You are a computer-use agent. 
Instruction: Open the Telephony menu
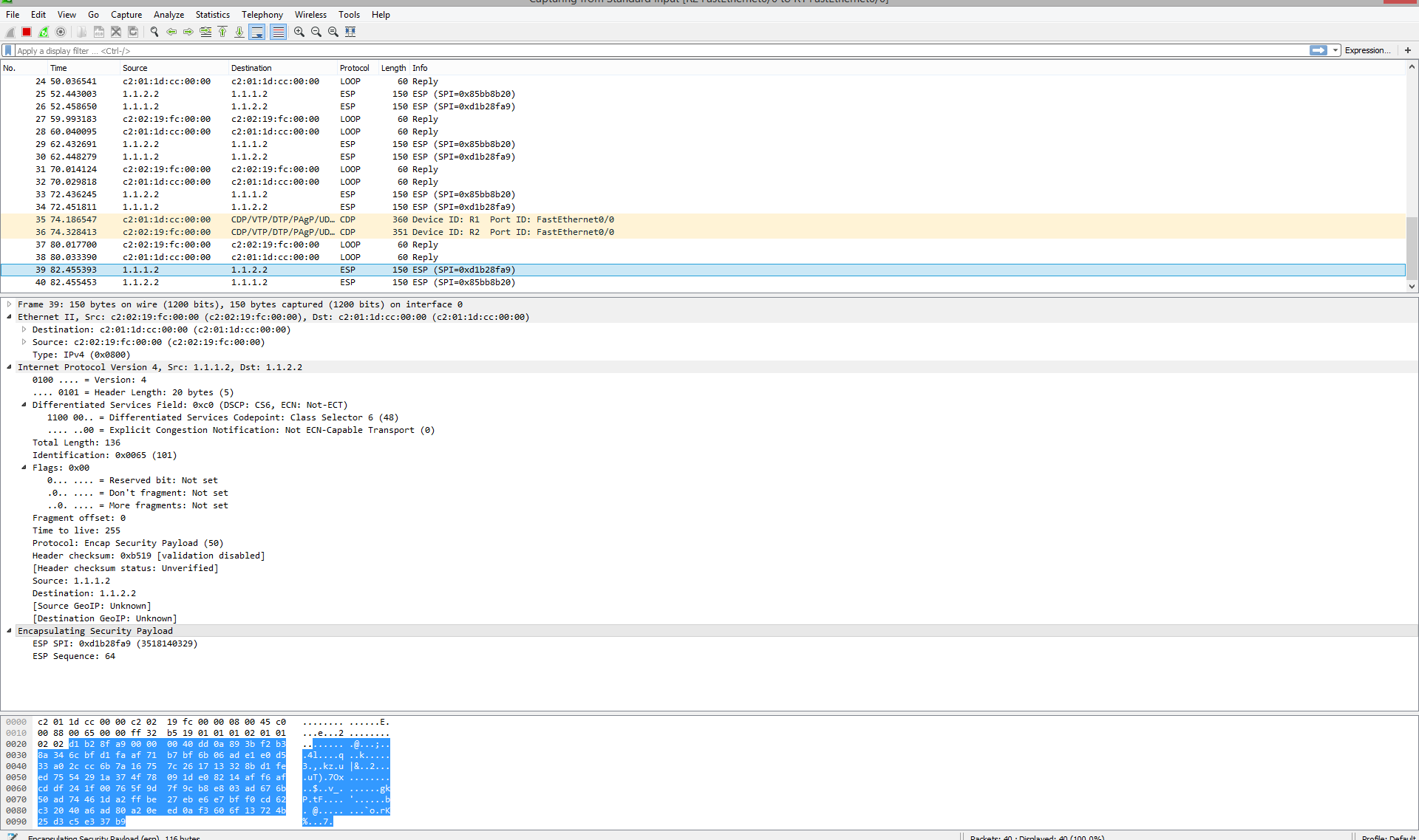click(x=262, y=14)
